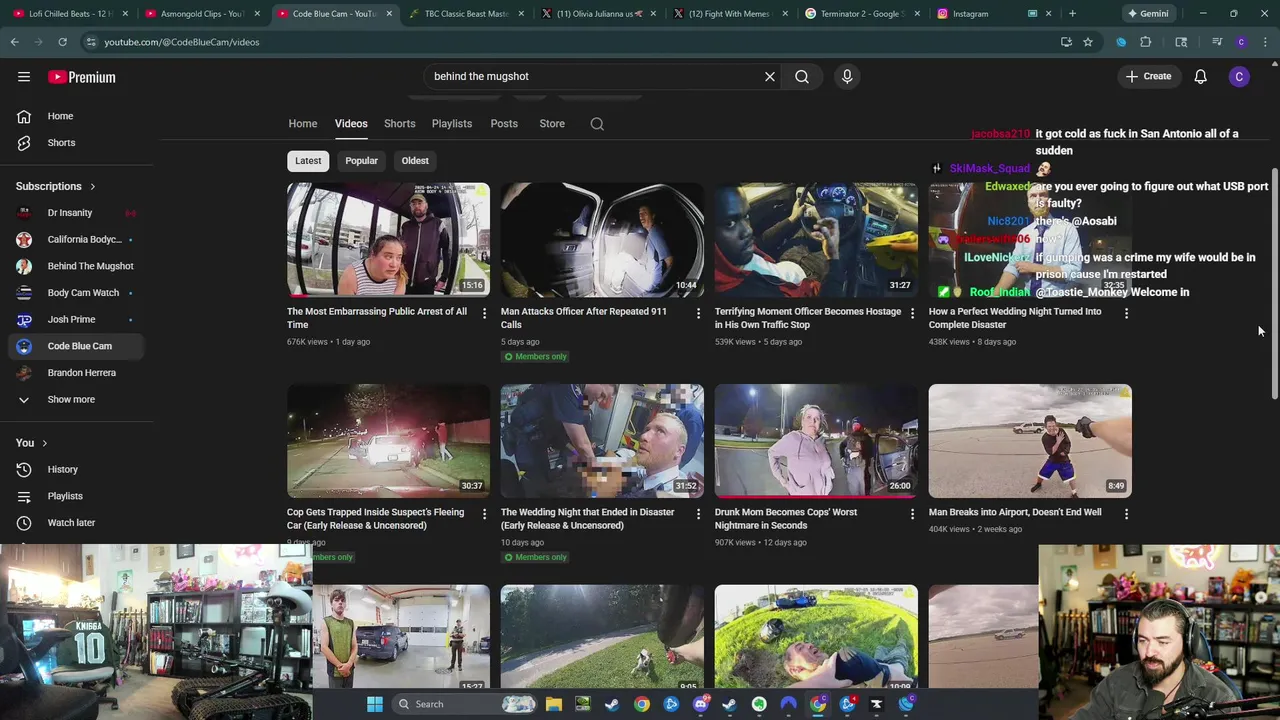Open File Explorer from the taskbar

pyautogui.click(x=553, y=704)
